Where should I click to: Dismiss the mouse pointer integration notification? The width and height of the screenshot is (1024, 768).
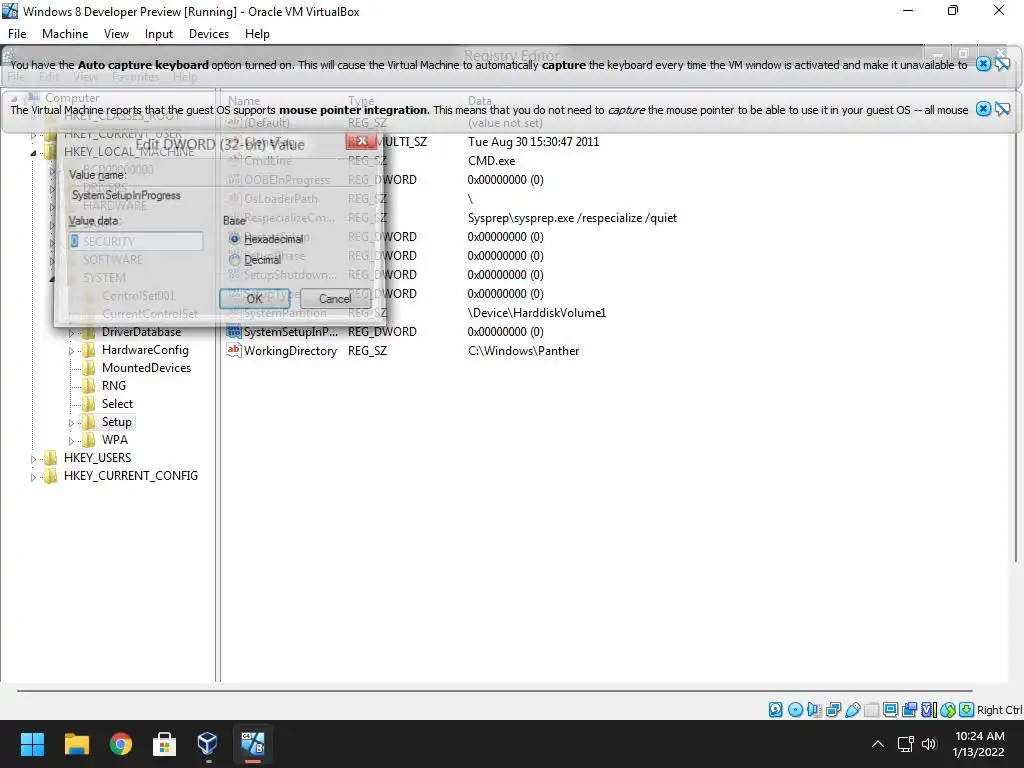983,109
